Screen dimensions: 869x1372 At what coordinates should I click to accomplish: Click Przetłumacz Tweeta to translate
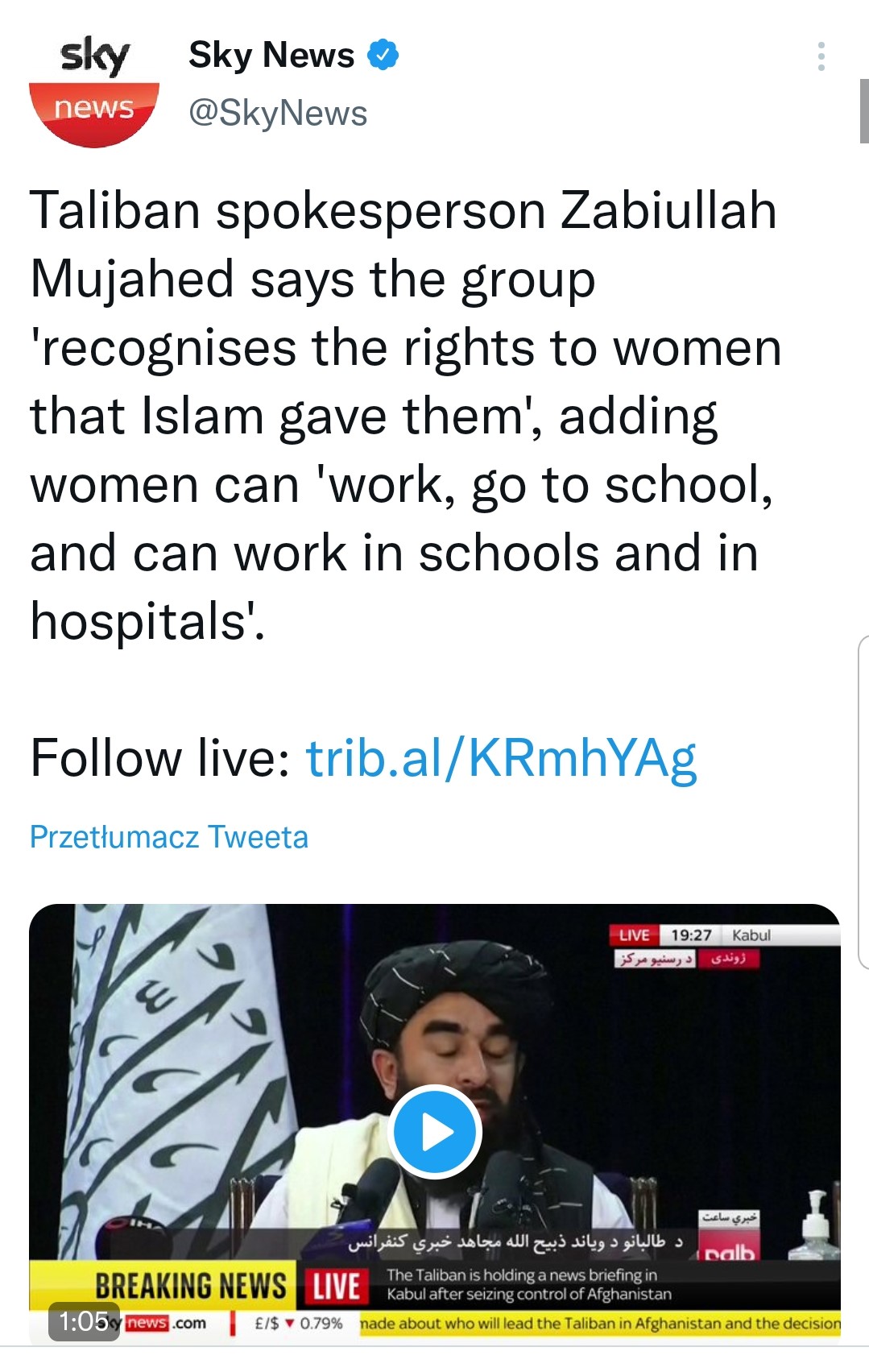[169, 837]
